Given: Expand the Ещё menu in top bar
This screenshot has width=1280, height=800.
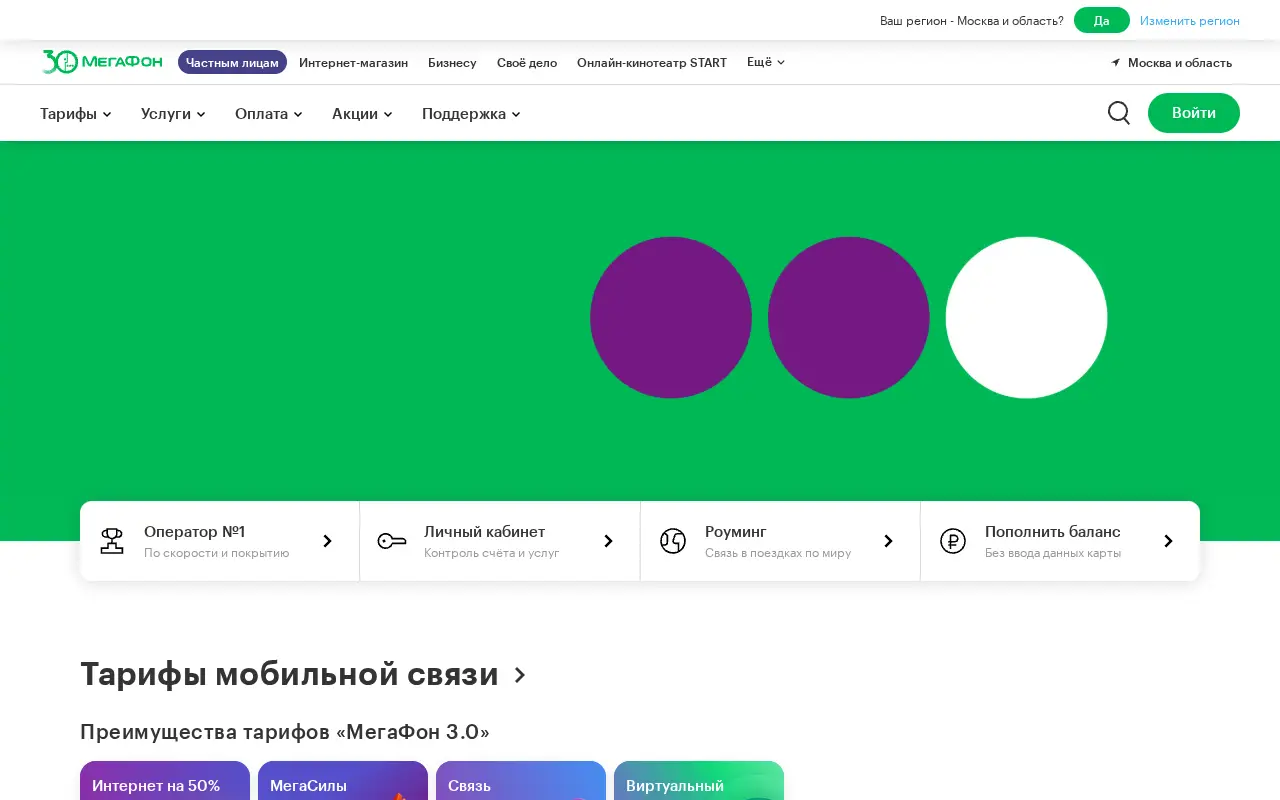Looking at the screenshot, I should (x=766, y=62).
